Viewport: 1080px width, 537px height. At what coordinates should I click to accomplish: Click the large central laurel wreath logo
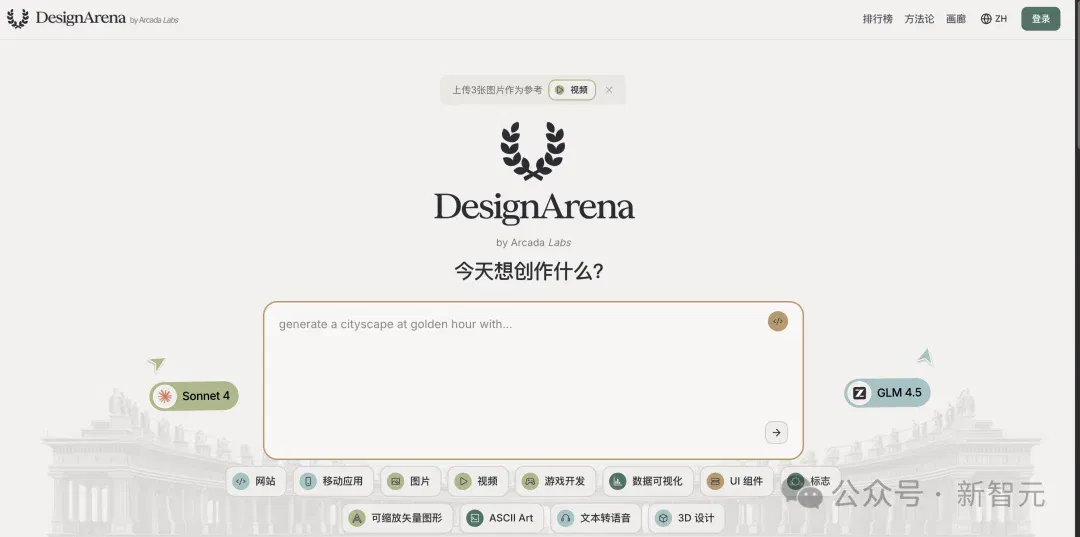pyautogui.click(x=533, y=151)
